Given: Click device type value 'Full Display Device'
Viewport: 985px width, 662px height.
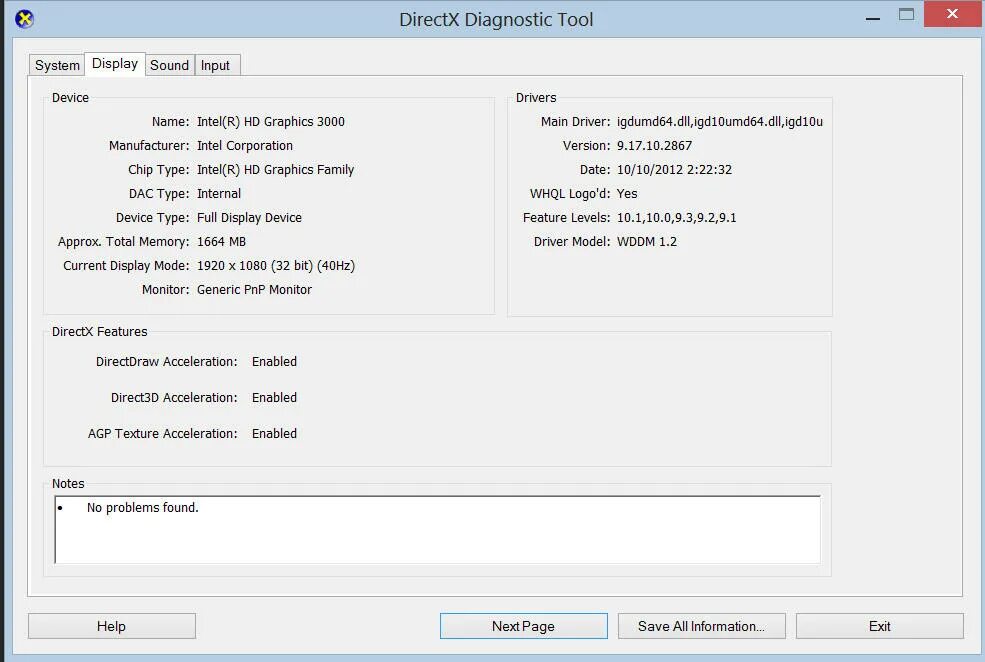Looking at the screenshot, I should pos(249,218).
